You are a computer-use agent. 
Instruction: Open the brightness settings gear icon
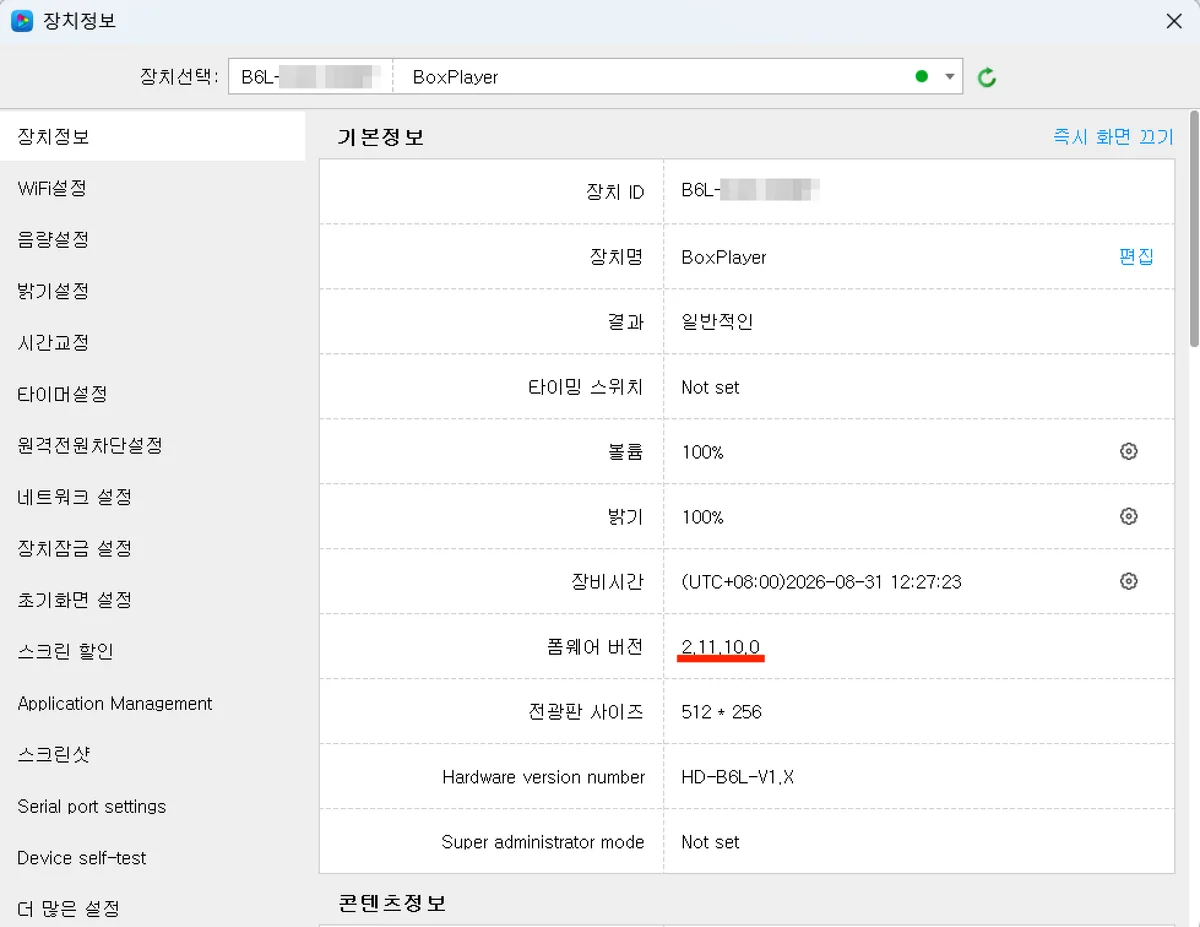pyautogui.click(x=1129, y=517)
